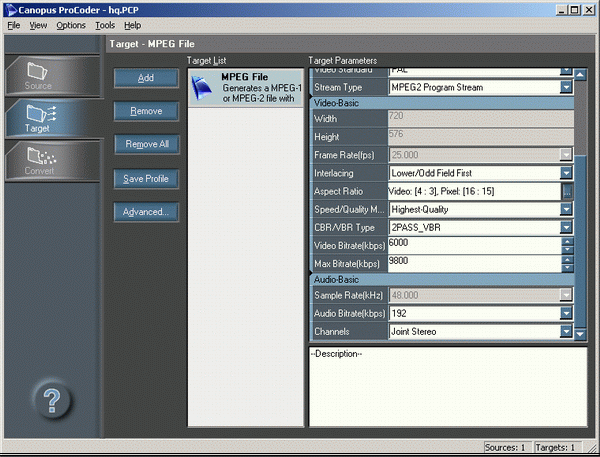Viewport: 600px width, 457px height.
Task: Increase Video Bitrate with up spinner
Action: 567,242
